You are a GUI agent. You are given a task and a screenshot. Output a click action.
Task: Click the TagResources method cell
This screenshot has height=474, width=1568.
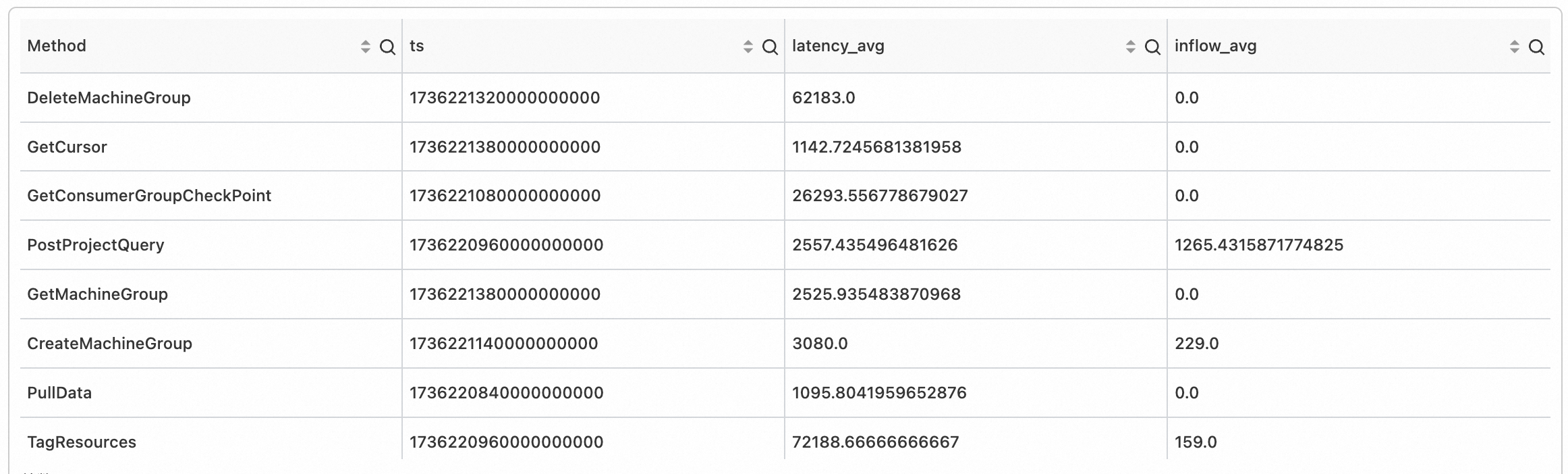(x=82, y=442)
